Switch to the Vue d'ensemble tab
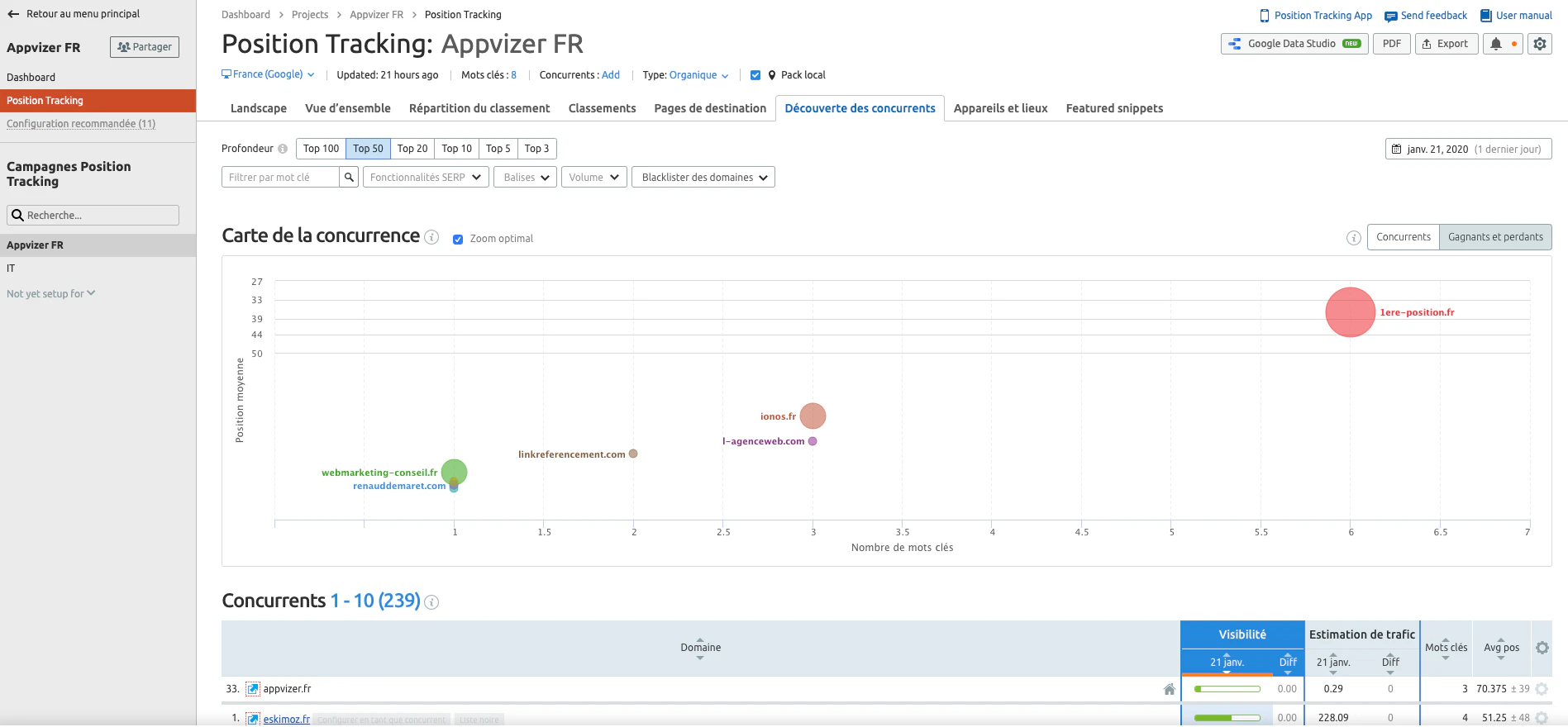The image size is (1568, 727). 348,108
